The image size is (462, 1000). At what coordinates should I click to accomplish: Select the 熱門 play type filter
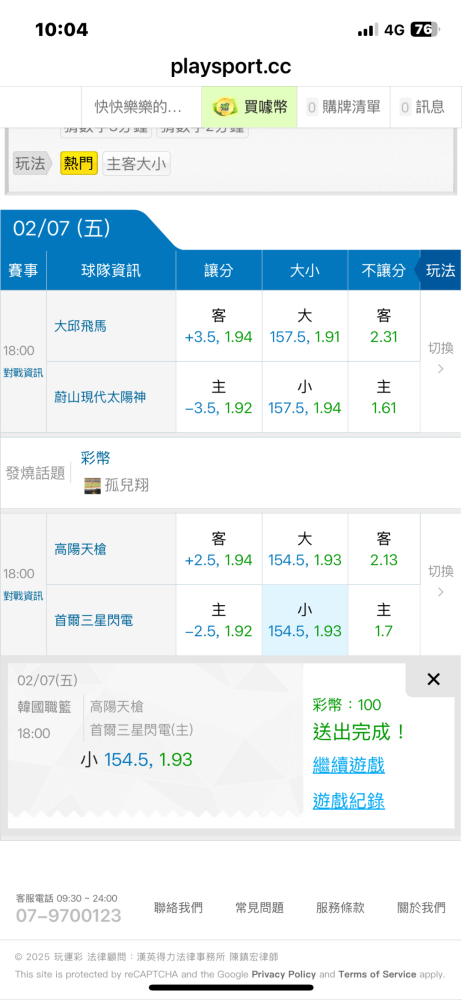pos(78,164)
